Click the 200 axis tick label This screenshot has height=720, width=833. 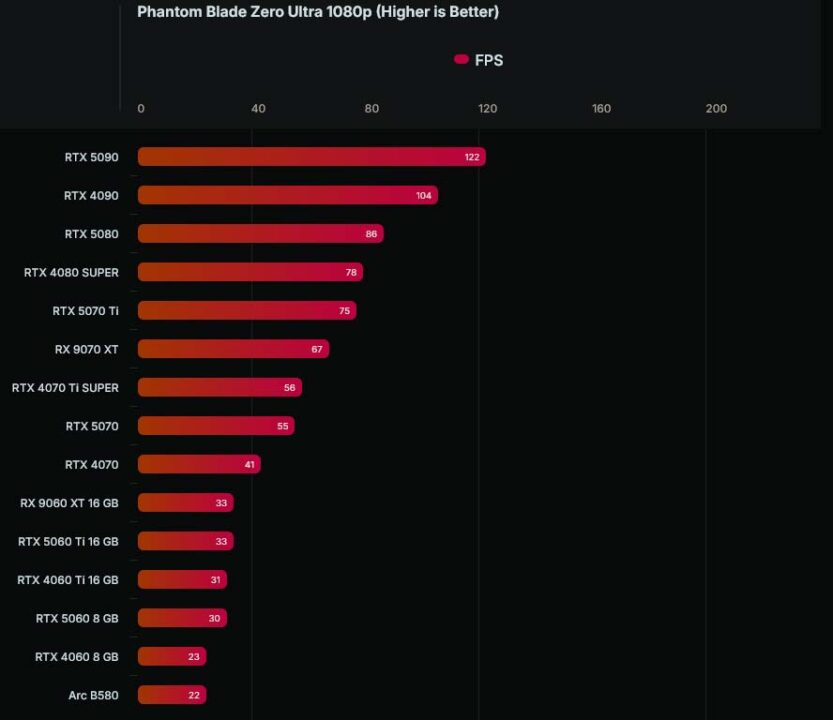(716, 108)
